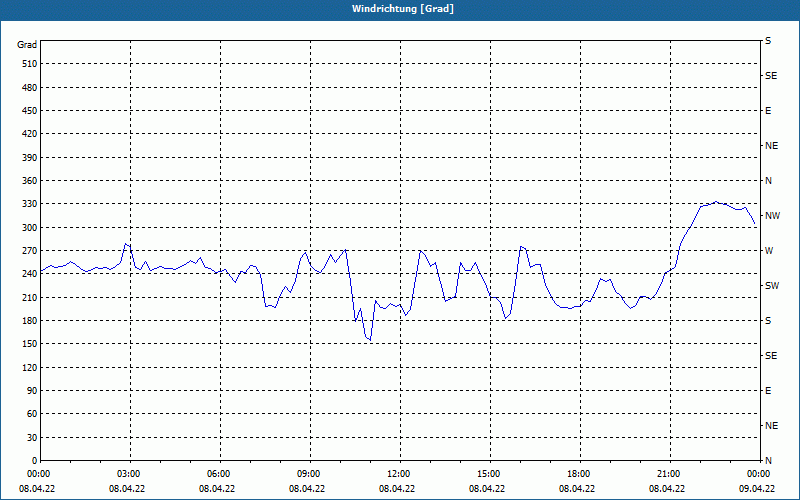
Task: Click the 08.04.22 date under 21:00
Action: tap(666, 489)
